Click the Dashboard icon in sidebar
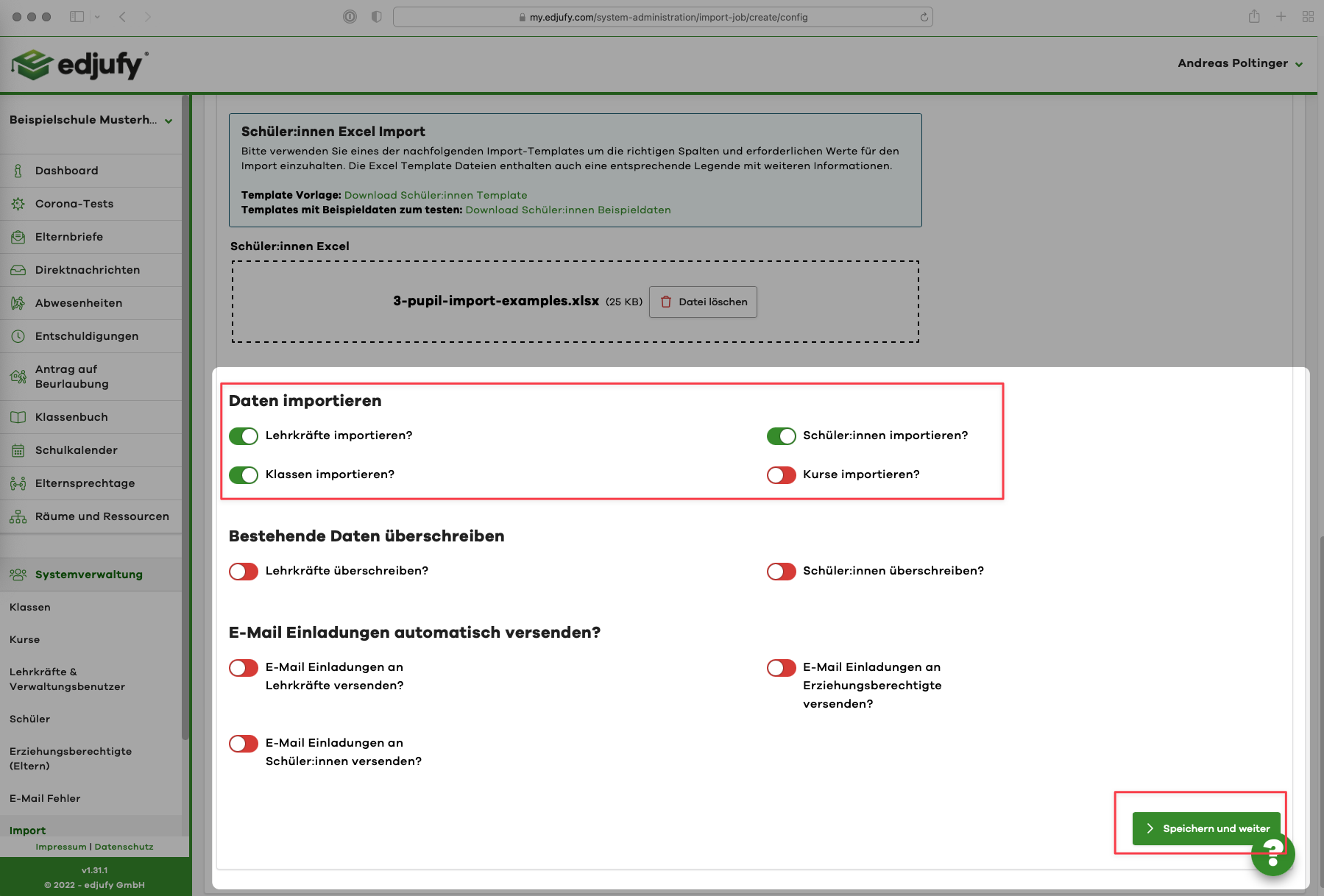This screenshot has height=896, width=1324. coord(18,171)
